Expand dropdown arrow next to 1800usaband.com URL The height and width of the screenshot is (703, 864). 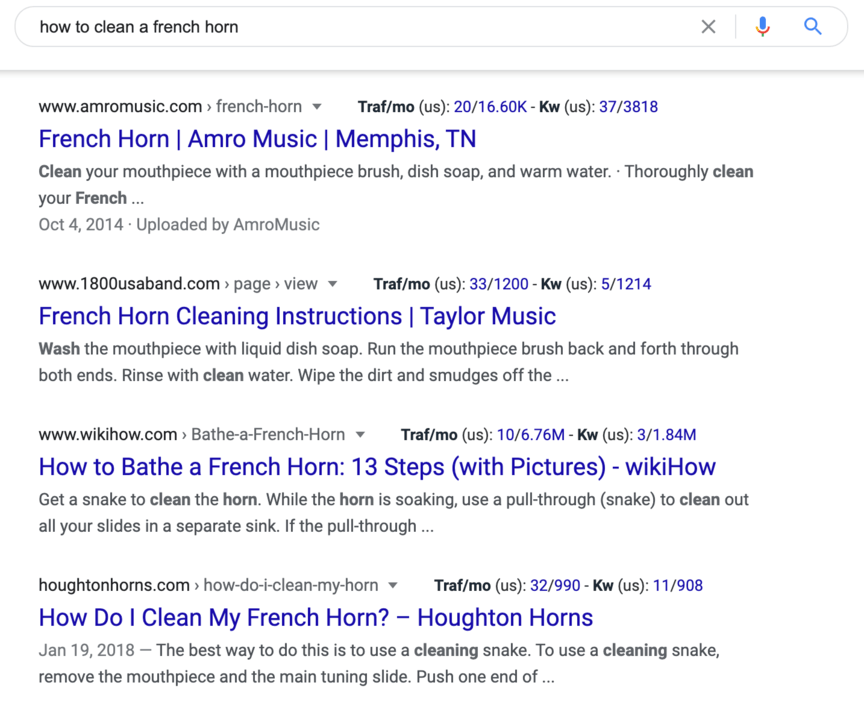(x=333, y=284)
